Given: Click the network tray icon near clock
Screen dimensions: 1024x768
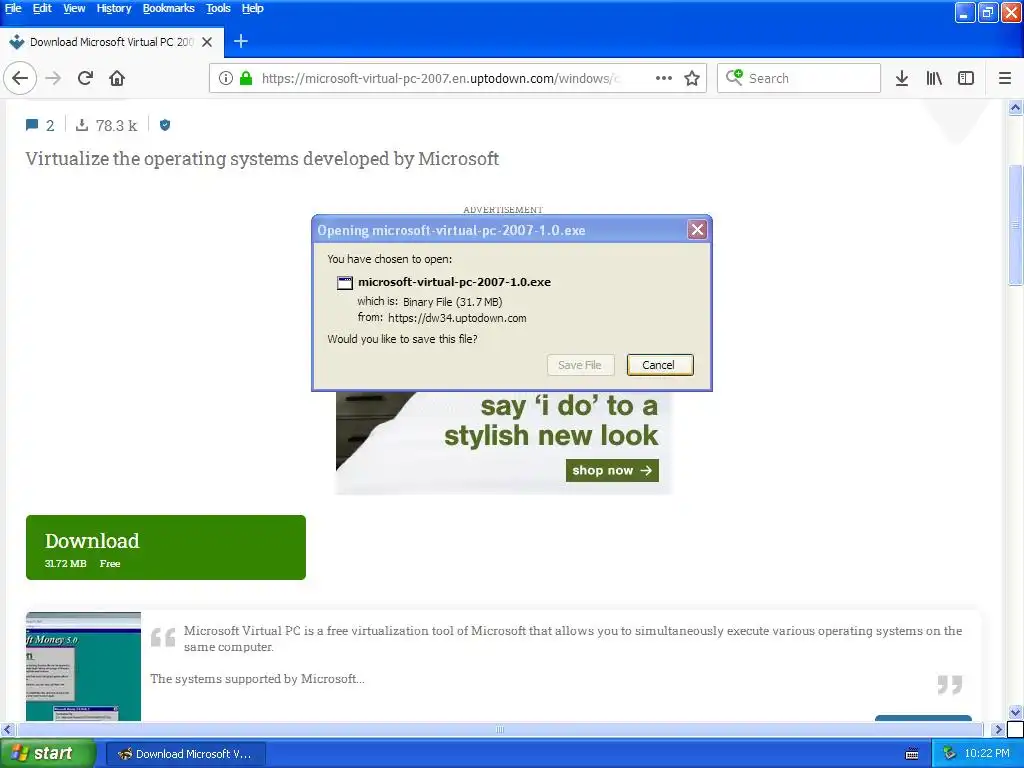Looking at the screenshot, I should (949, 754).
